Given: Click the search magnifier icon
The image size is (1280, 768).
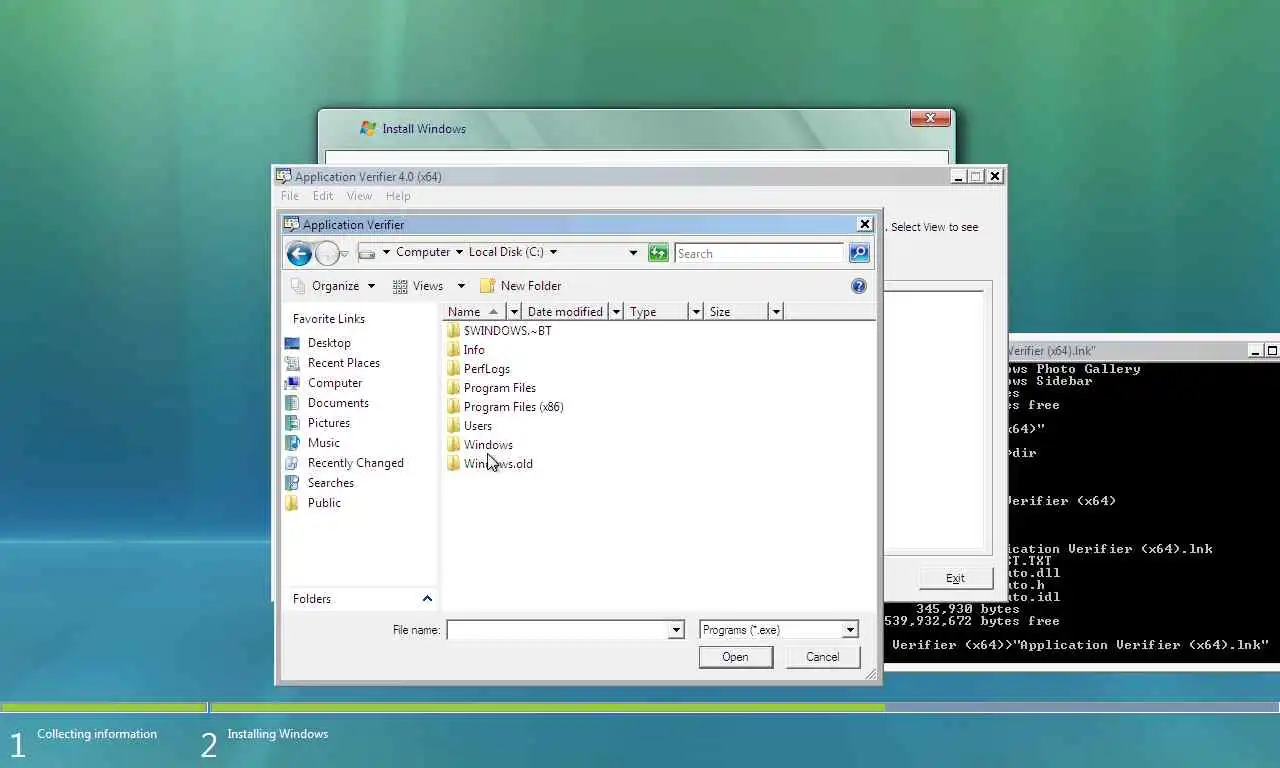Looking at the screenshot, I should click(859, 253).
